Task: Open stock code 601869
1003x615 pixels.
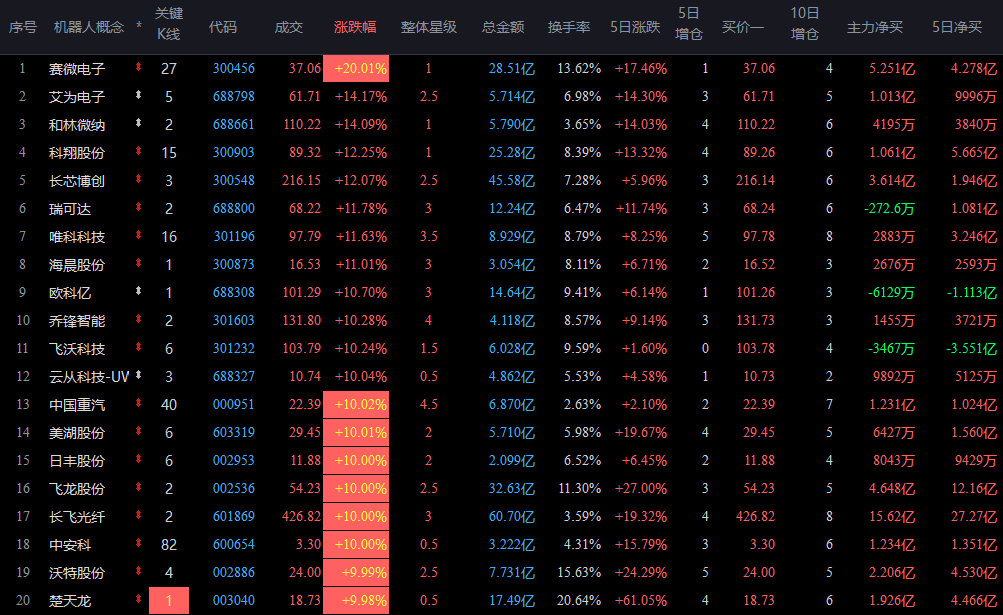Action: point(233,516)
